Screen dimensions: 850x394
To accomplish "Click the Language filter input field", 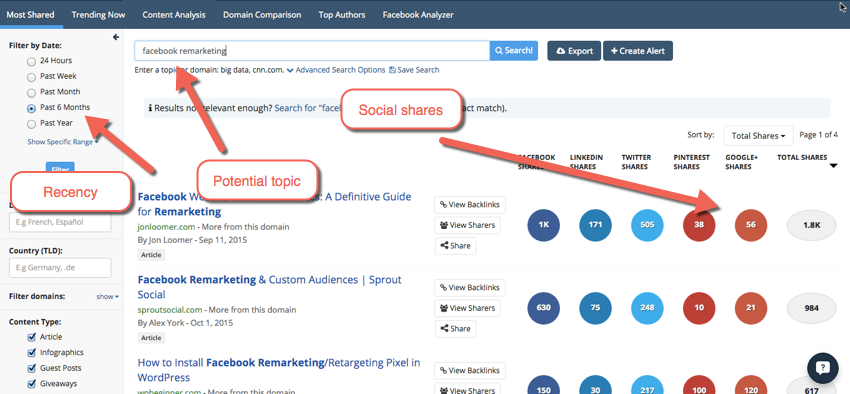I will click(60, 222).
